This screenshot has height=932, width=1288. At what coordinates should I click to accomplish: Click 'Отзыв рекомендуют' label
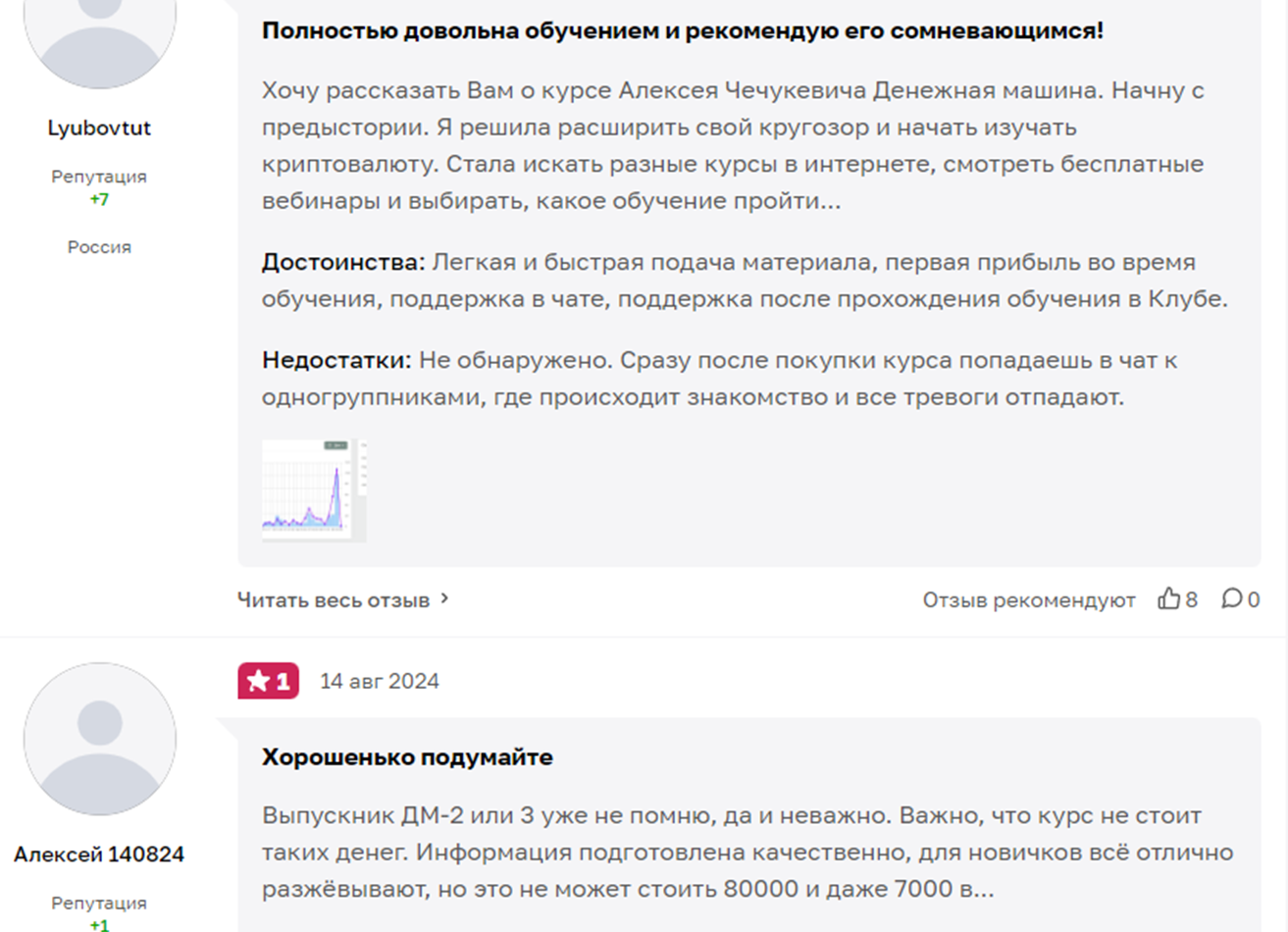(1028, 599)
